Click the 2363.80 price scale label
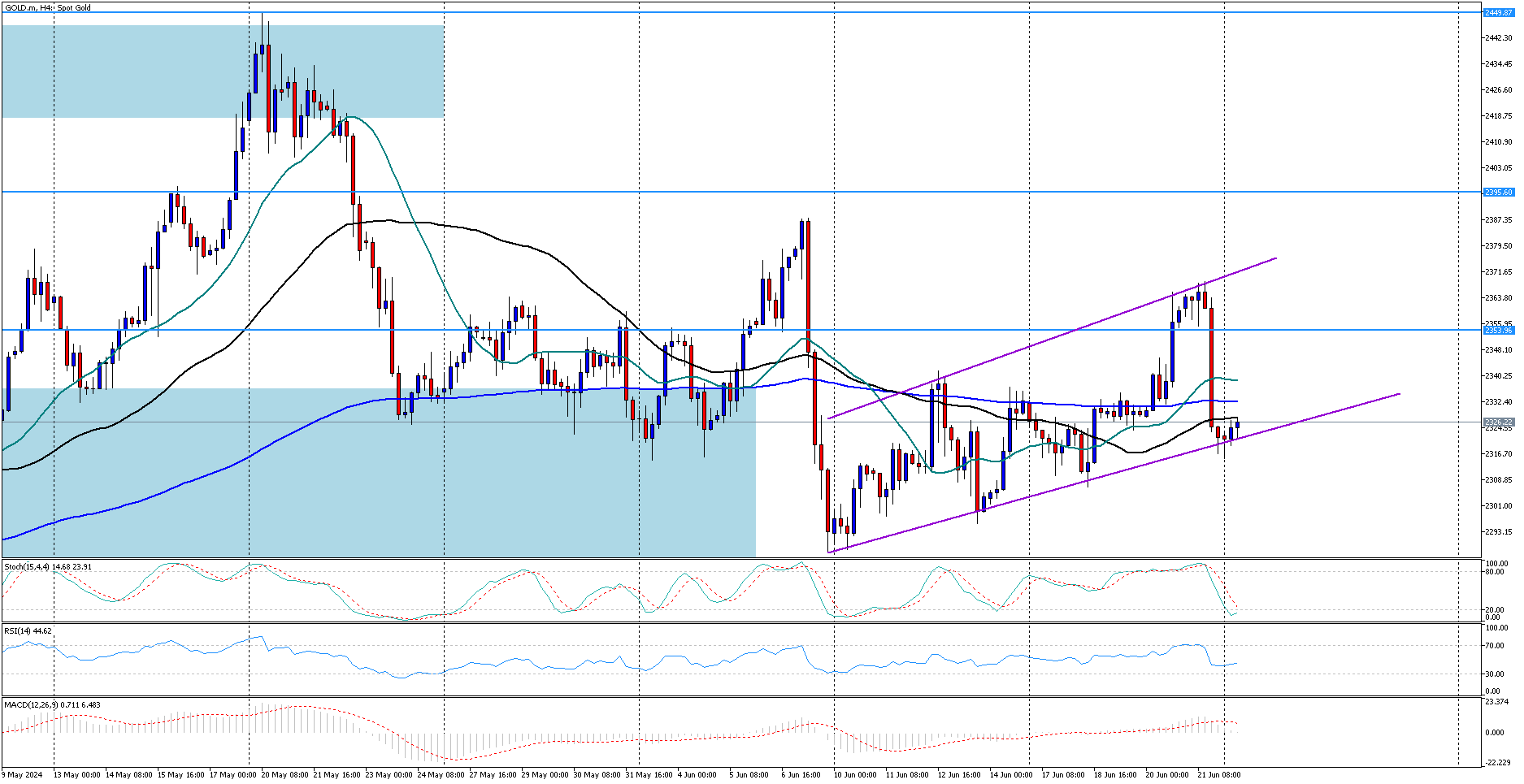 click(x=1498, y=298)
